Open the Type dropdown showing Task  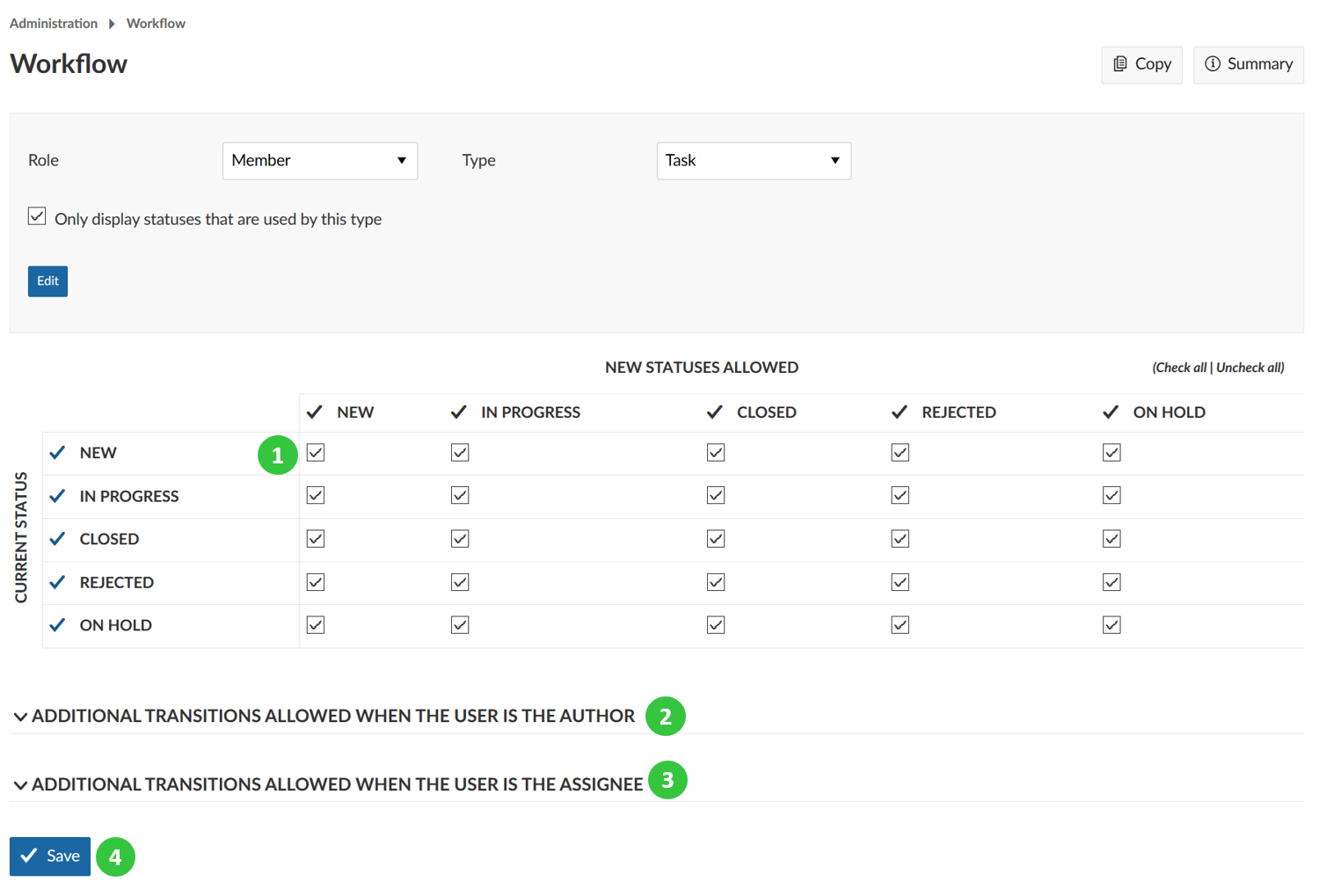754,161
